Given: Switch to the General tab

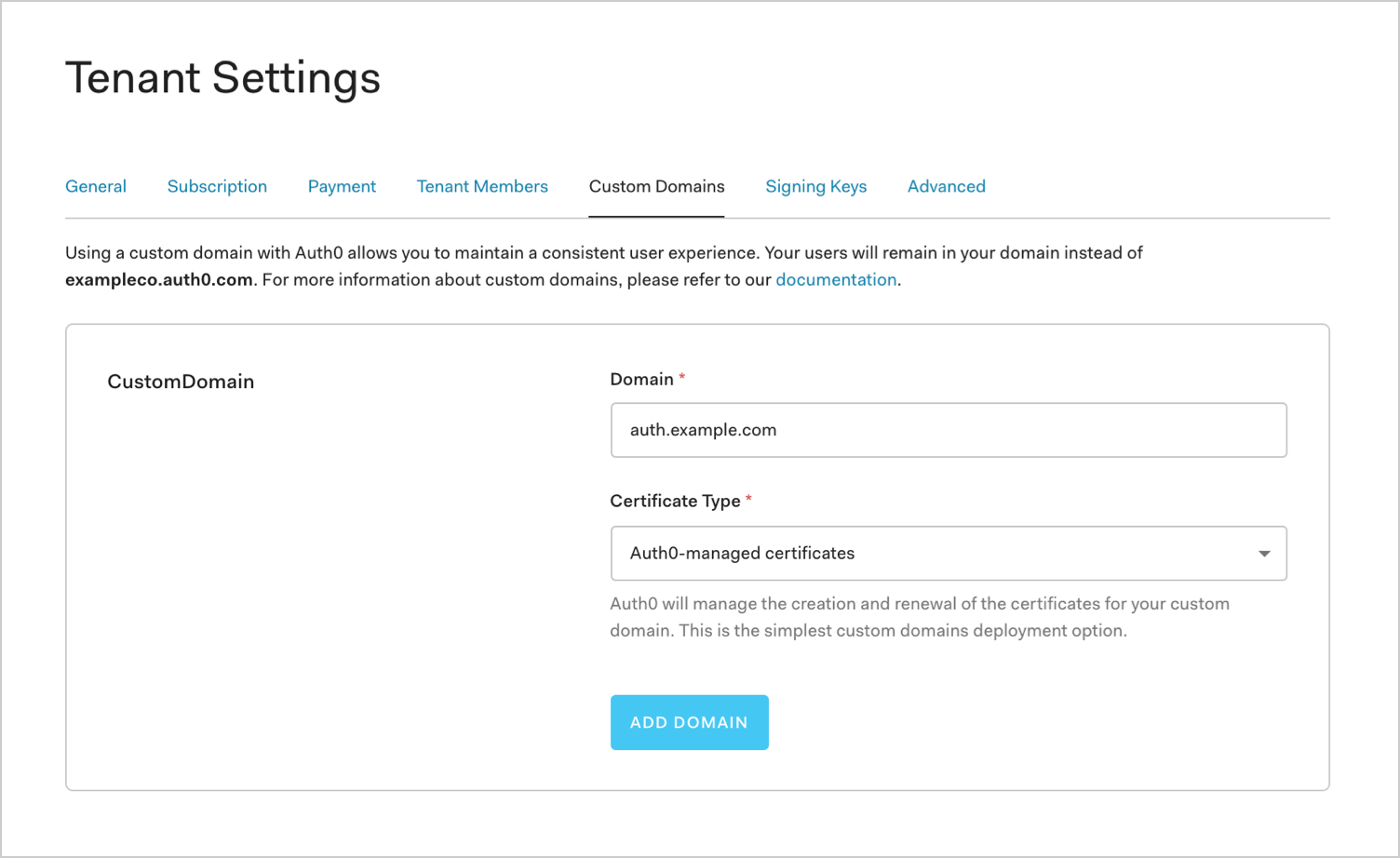Looking at the screenshot, I should [x=96, y=186].
